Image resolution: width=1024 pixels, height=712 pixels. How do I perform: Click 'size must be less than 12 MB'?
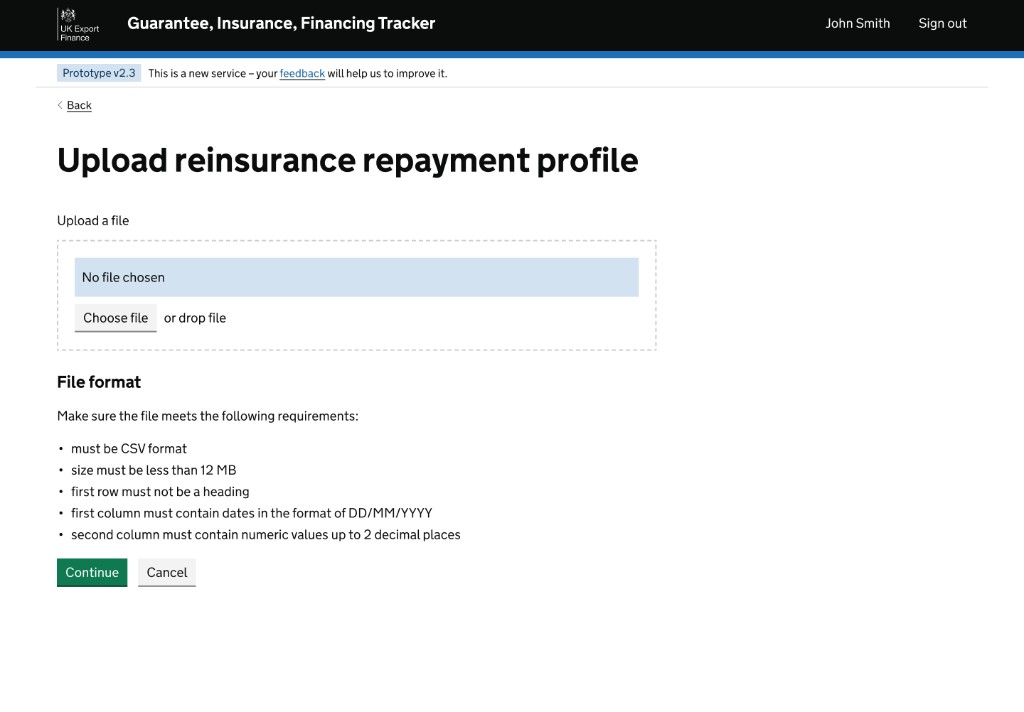coord(153,470)
